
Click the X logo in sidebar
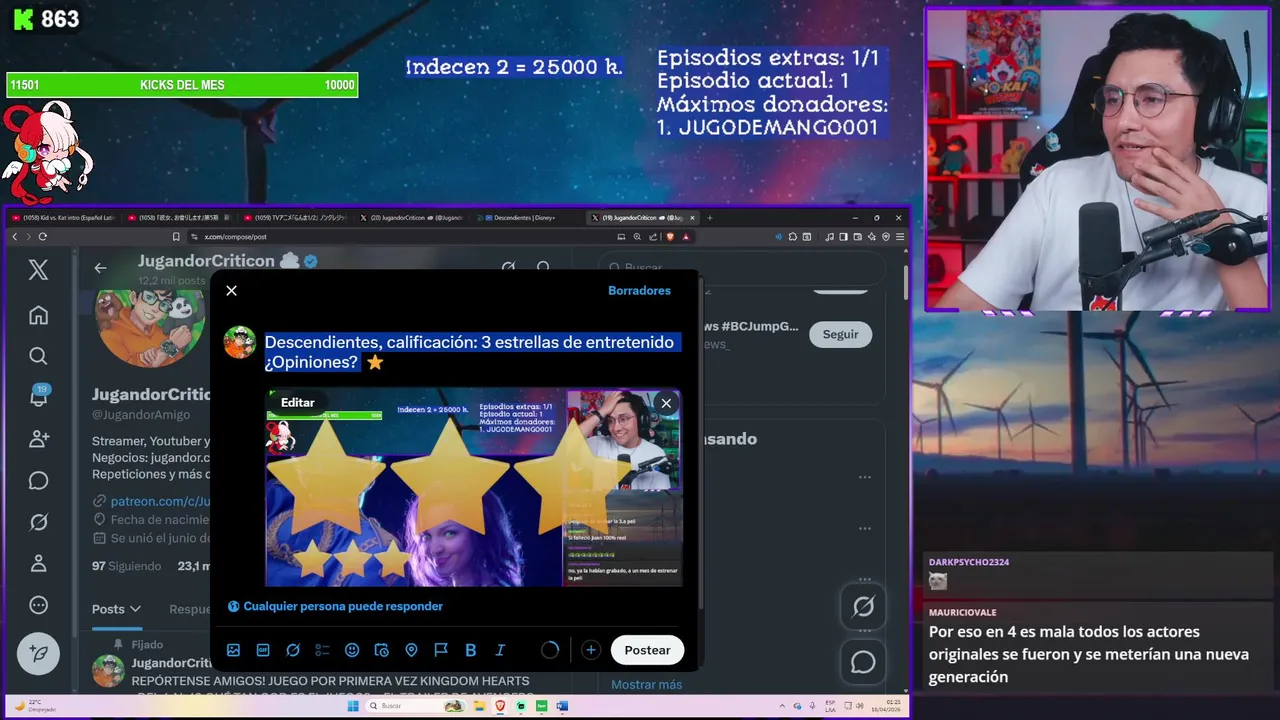[38, 269]
